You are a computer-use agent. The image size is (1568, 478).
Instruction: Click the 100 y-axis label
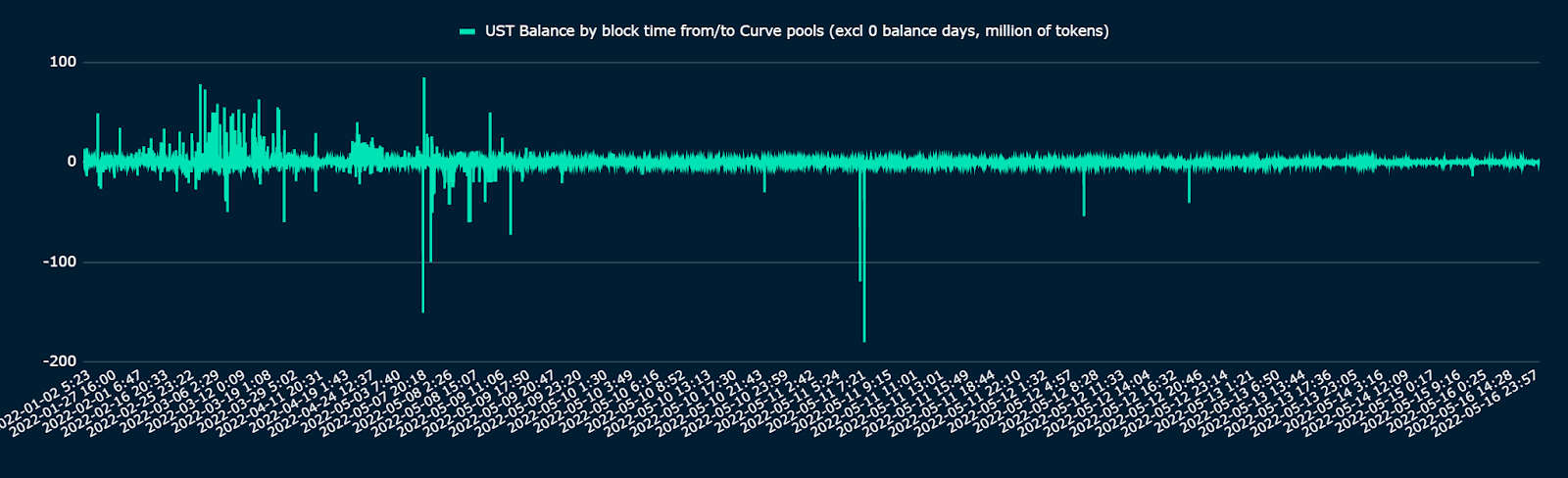(63, 62)
